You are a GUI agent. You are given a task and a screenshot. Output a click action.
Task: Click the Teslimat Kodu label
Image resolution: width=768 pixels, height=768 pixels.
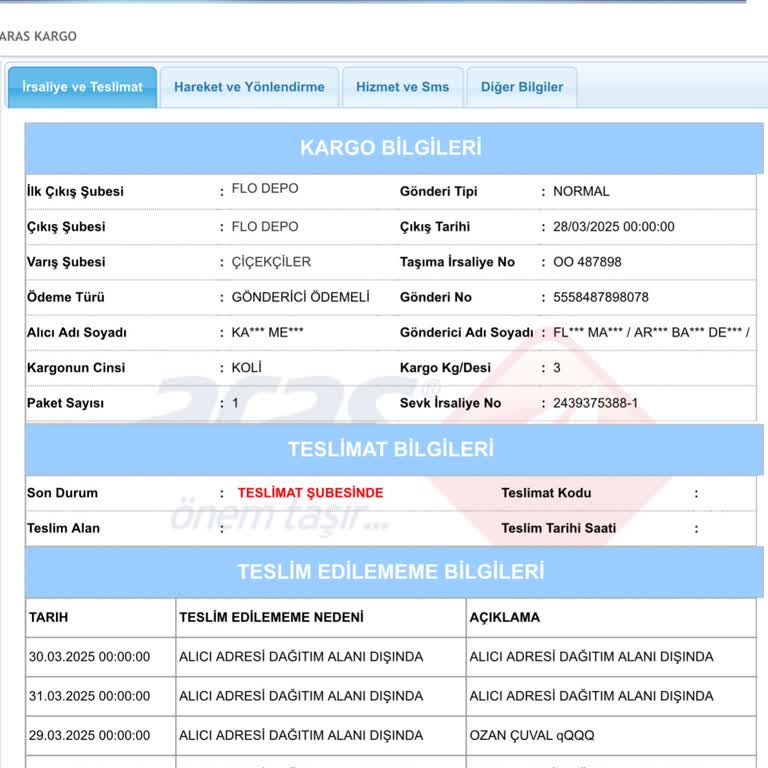pyautogui.click(x=546, y=493)
